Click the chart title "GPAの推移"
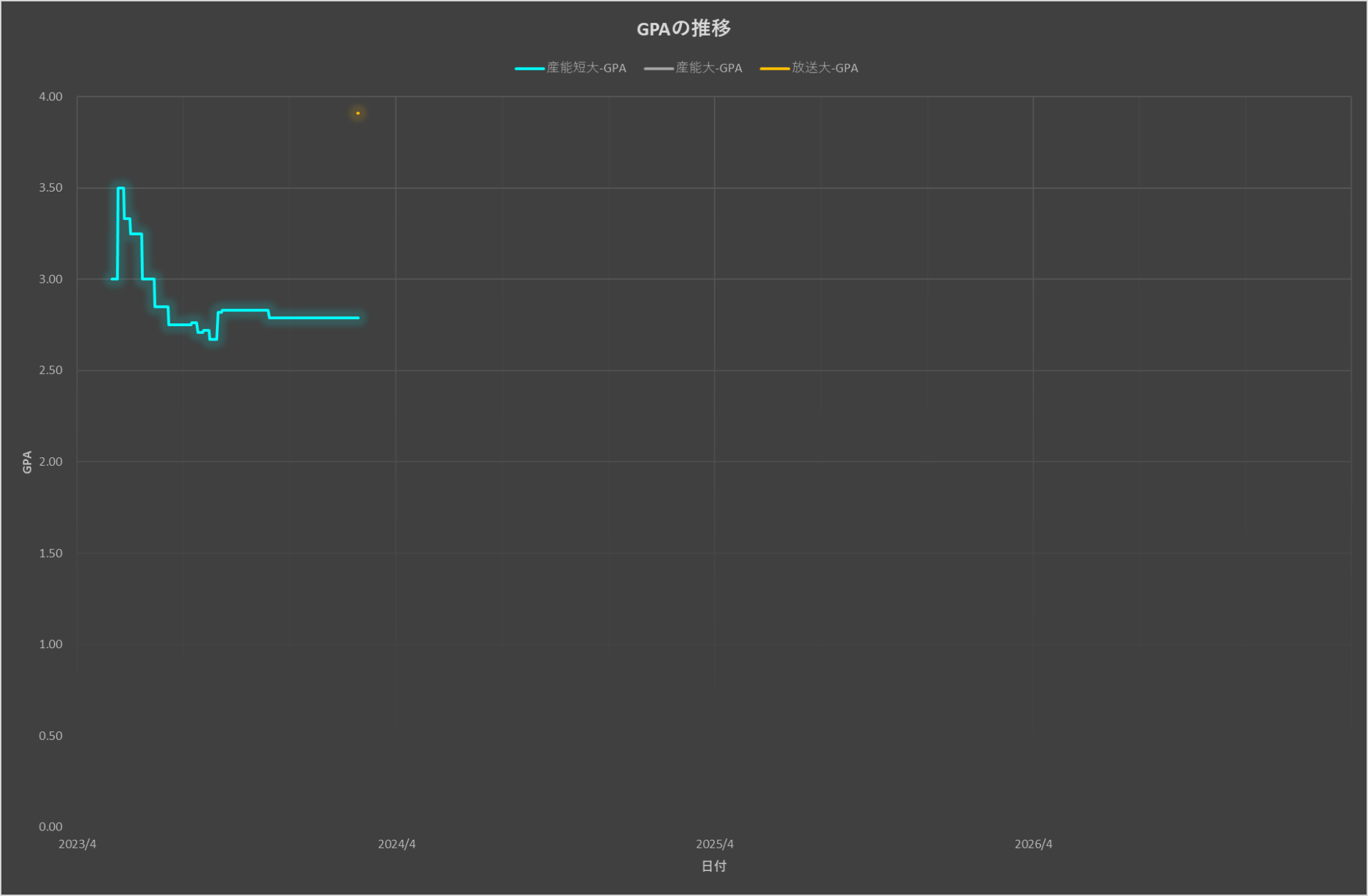Screen dimensions: 1368x896 (683, 28)
